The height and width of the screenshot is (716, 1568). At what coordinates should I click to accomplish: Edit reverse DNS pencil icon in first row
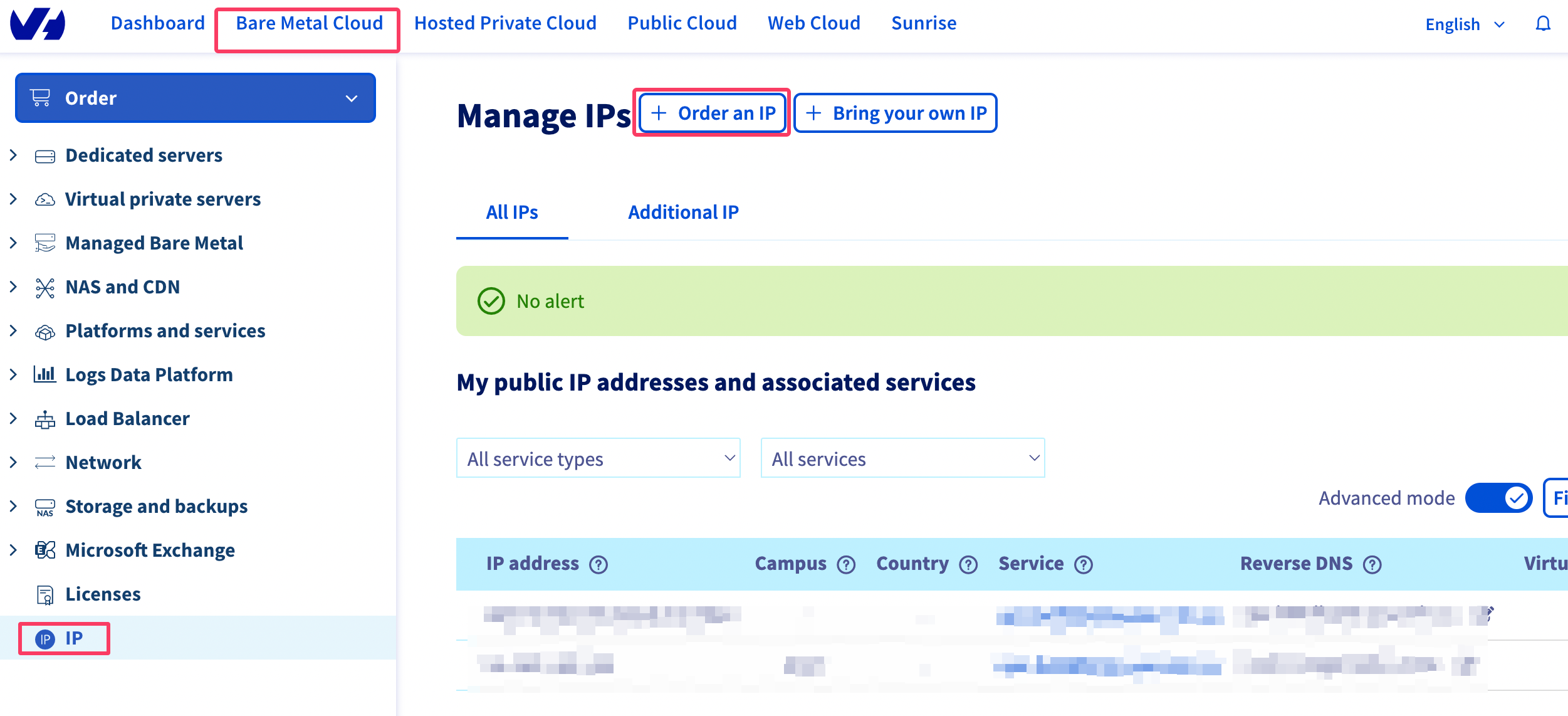(x=1488, y=613)
